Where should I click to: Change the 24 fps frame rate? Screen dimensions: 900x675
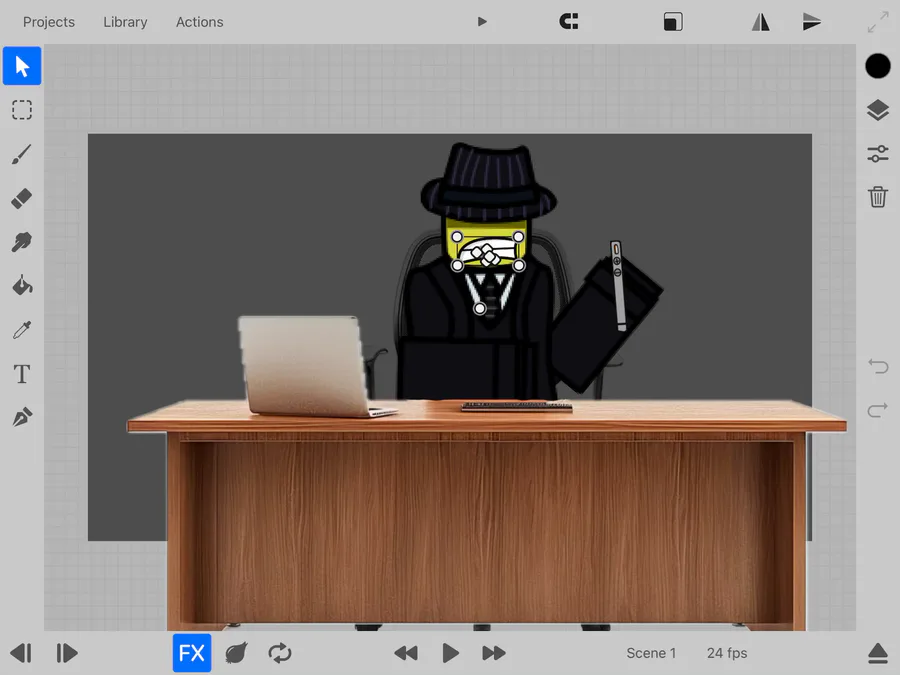pyautogui.click(x=727, y=653)
